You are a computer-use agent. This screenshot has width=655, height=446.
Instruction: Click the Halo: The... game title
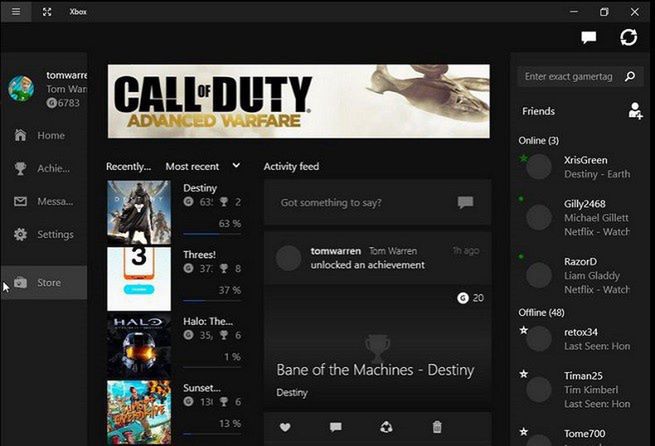click(x=208, y=321)
